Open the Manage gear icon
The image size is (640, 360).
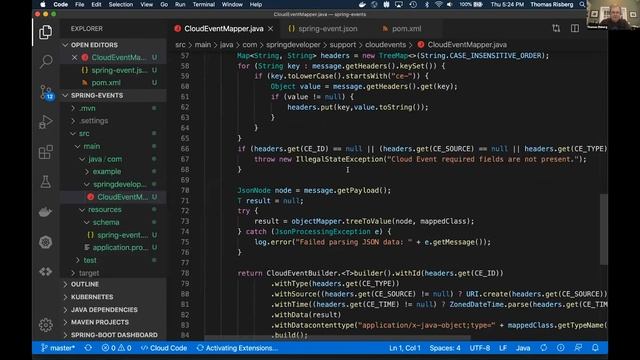coord(46,325)
